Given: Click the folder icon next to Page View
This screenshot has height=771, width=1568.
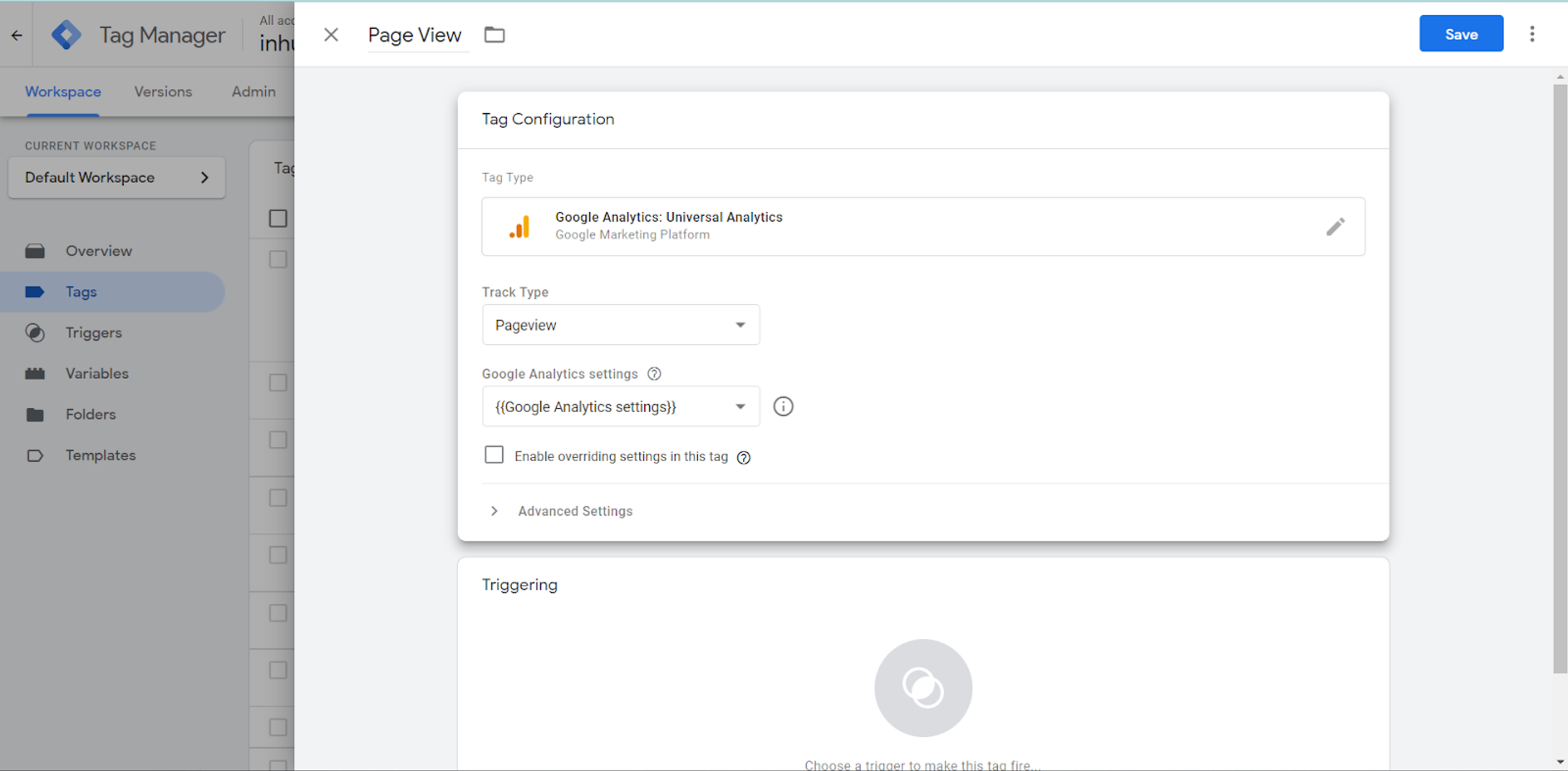Looking at the screenshot, I should pyautogui.click(x=494, y=35).
